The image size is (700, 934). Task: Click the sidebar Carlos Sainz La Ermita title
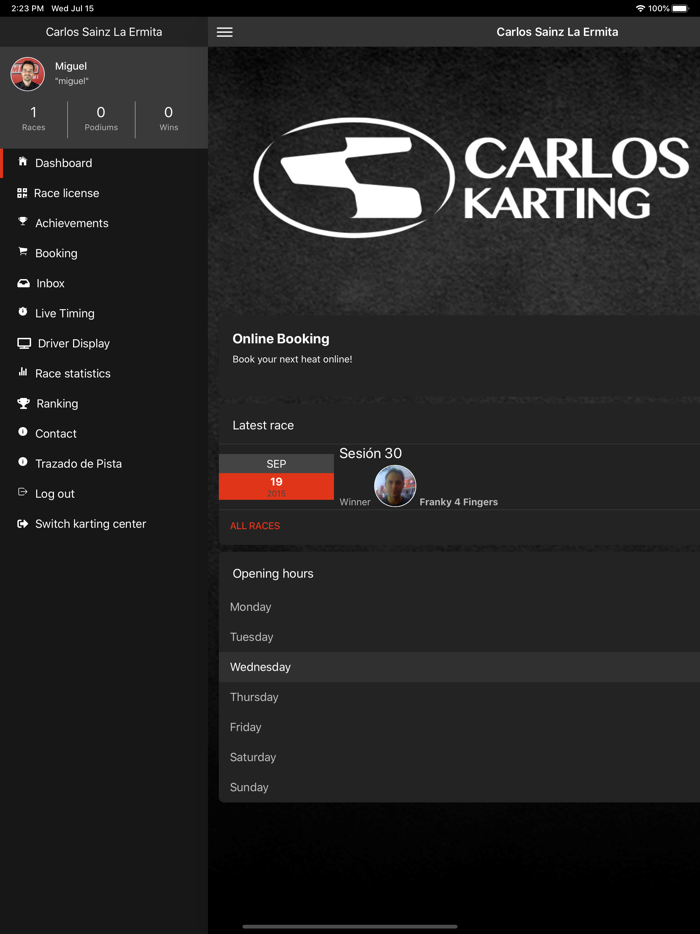(x=104, y=32)
